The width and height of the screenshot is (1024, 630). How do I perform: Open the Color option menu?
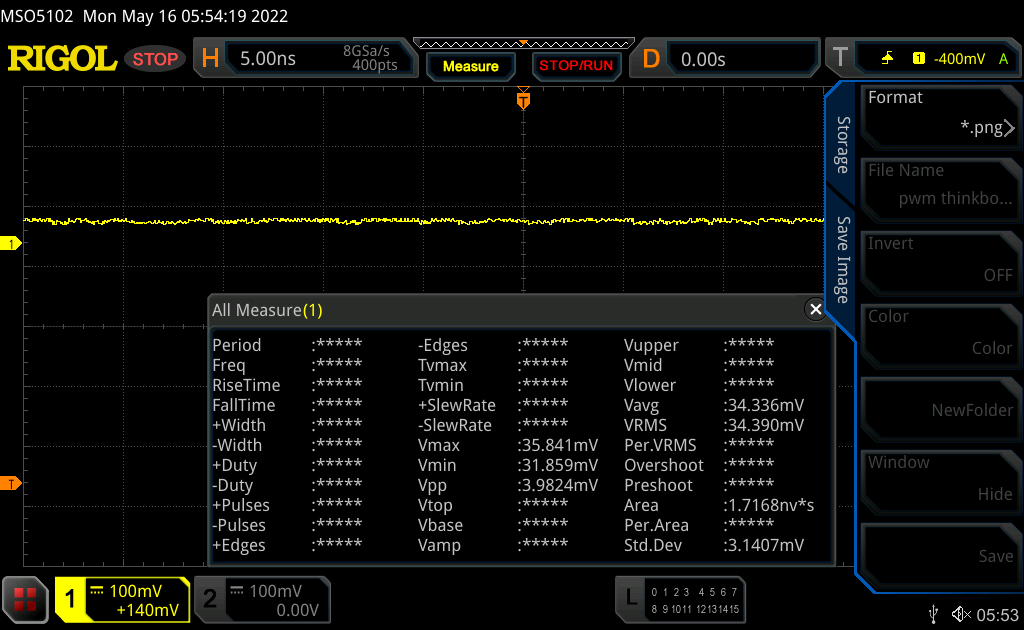[x=940, y=332]
